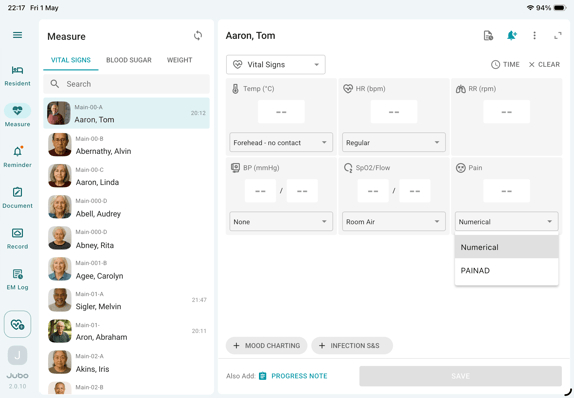Screen dimensions: 574x398
Task: Select PAINAD pain scale option
Action: click(507, 271)
